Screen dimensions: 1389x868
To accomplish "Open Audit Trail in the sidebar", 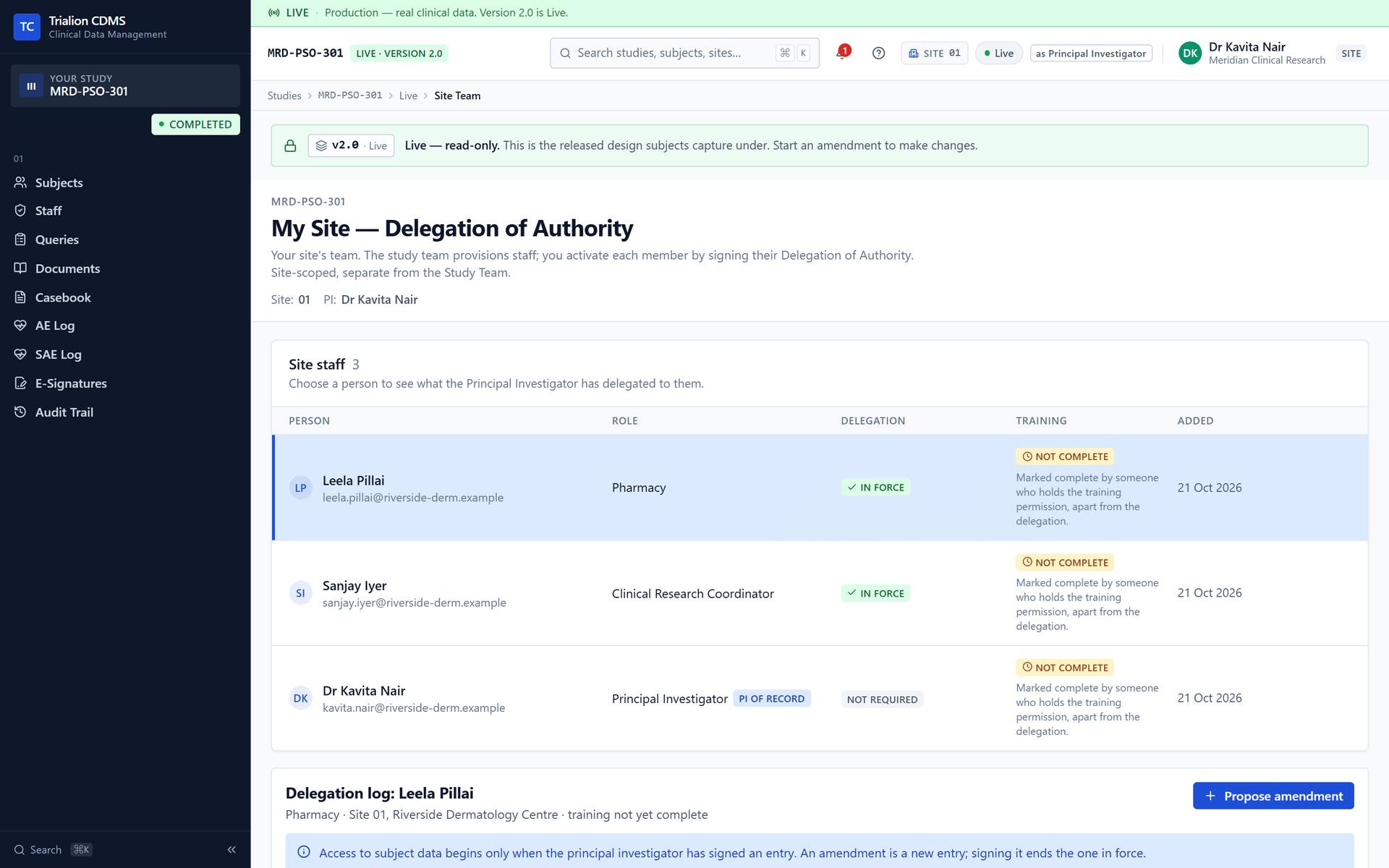I will [x=125, y=412].
